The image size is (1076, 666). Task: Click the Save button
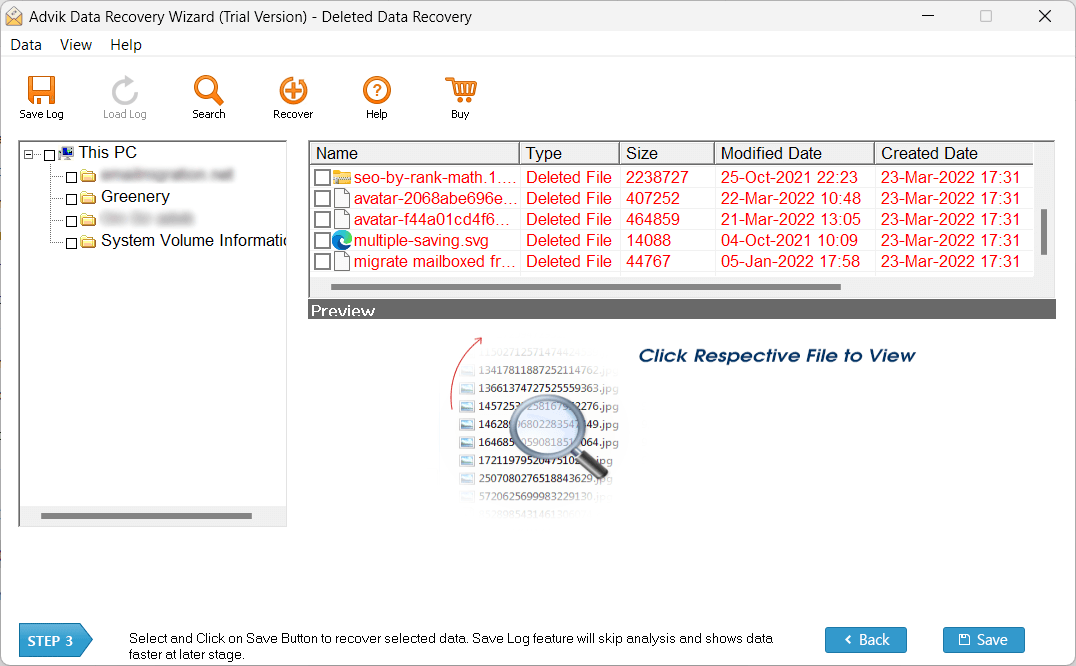pos(983,640)
